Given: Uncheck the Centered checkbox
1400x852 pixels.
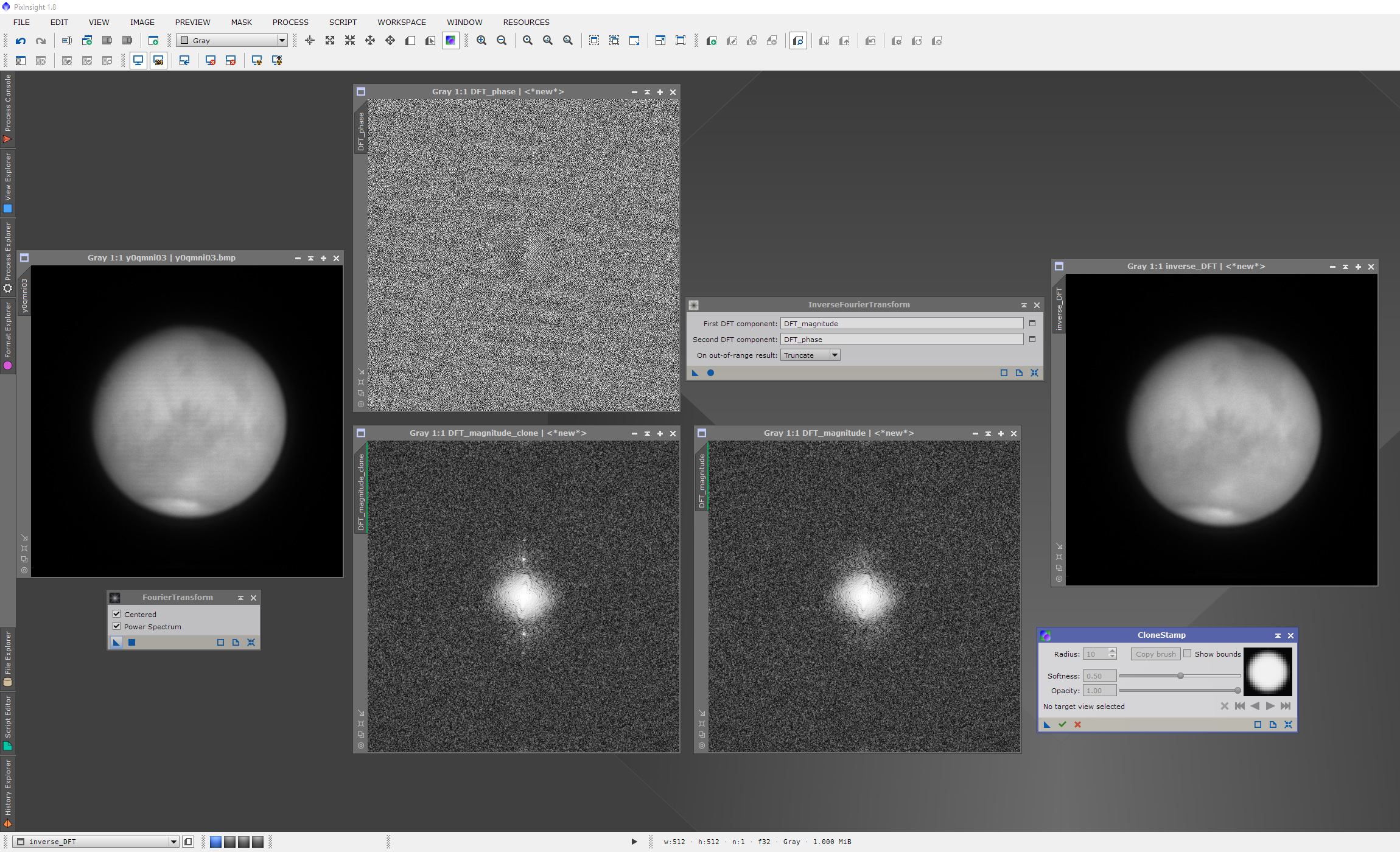Looking at the screenshot, I should click(x=117, y=614).
